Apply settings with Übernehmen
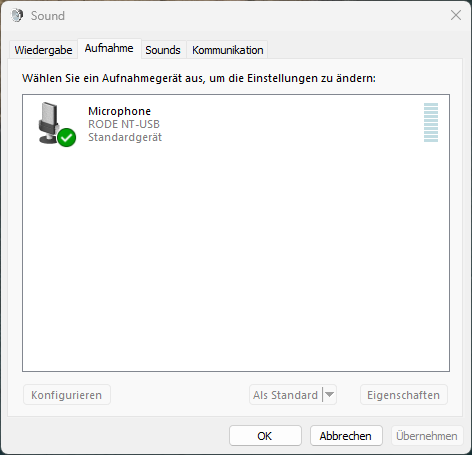 (x=427, y=436)
